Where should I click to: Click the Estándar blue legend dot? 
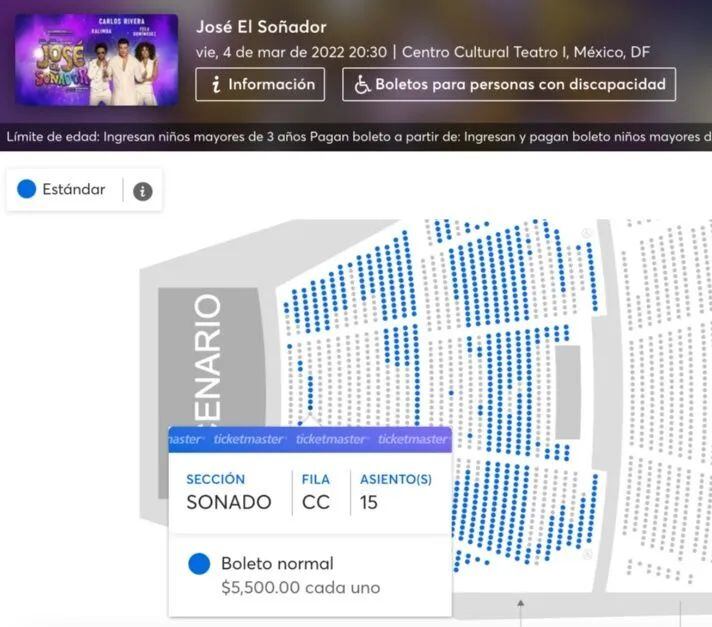[x=27, y=189]
